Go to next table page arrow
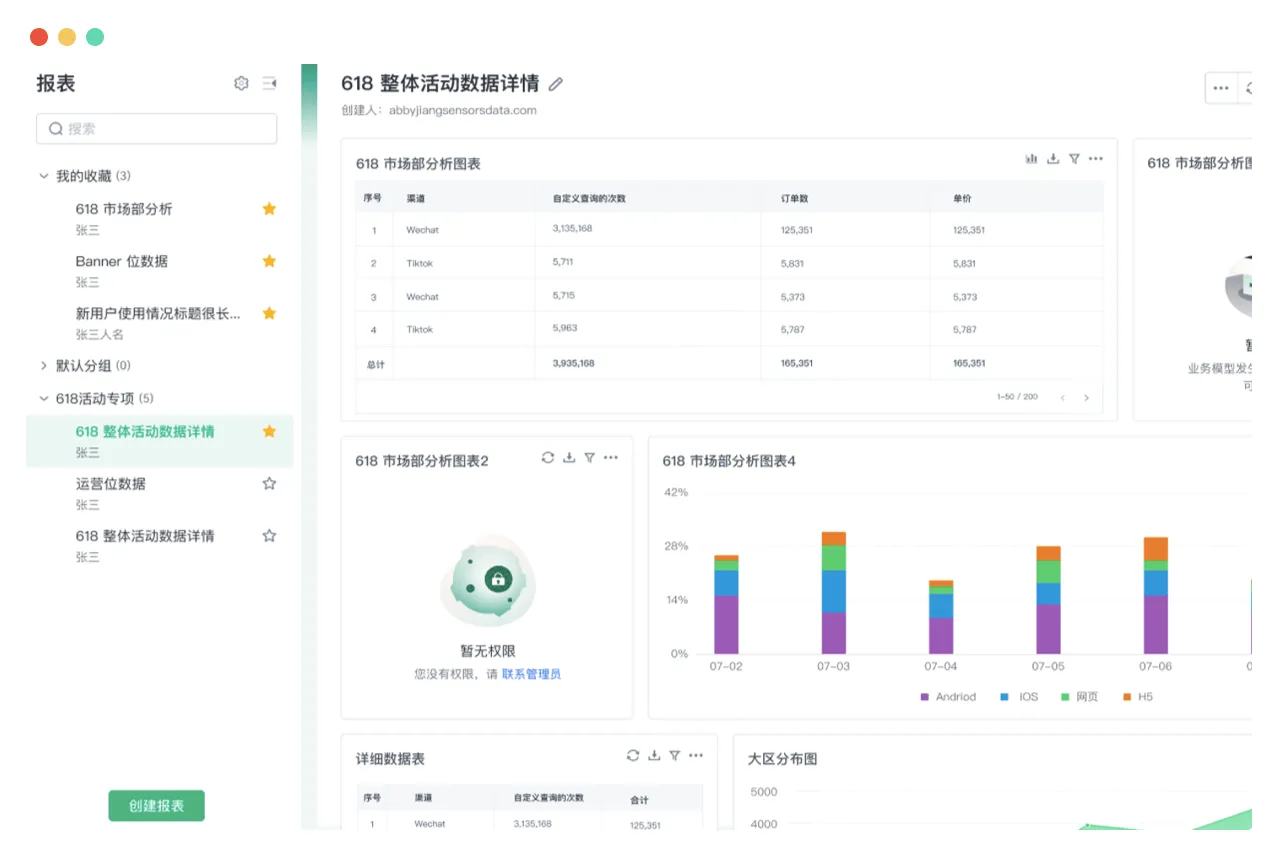Viewport: 1278px width, 864px height. pyautogui.click(x=1086, y=398)
